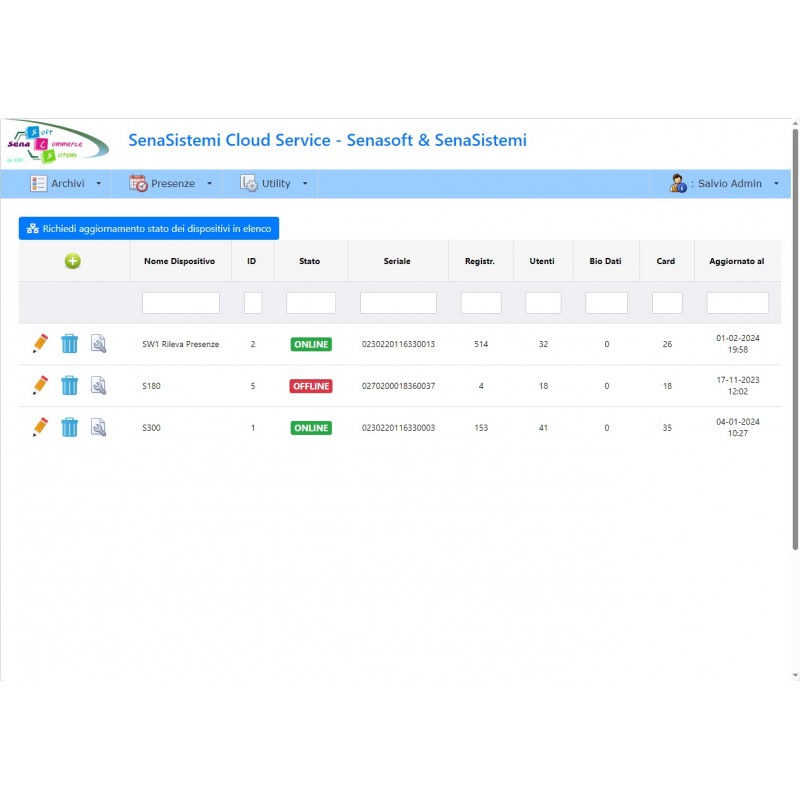Screen dimensions: 800x800
Task: Open the S300 device settings icon
Action: point(98,427)
